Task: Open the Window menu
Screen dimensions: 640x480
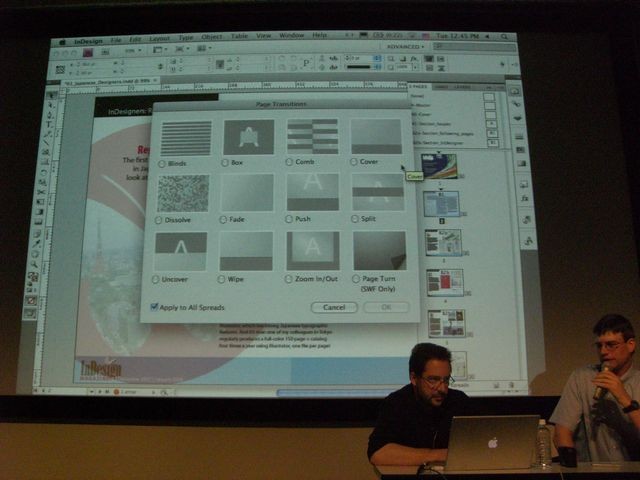Action: coord(291,36)
